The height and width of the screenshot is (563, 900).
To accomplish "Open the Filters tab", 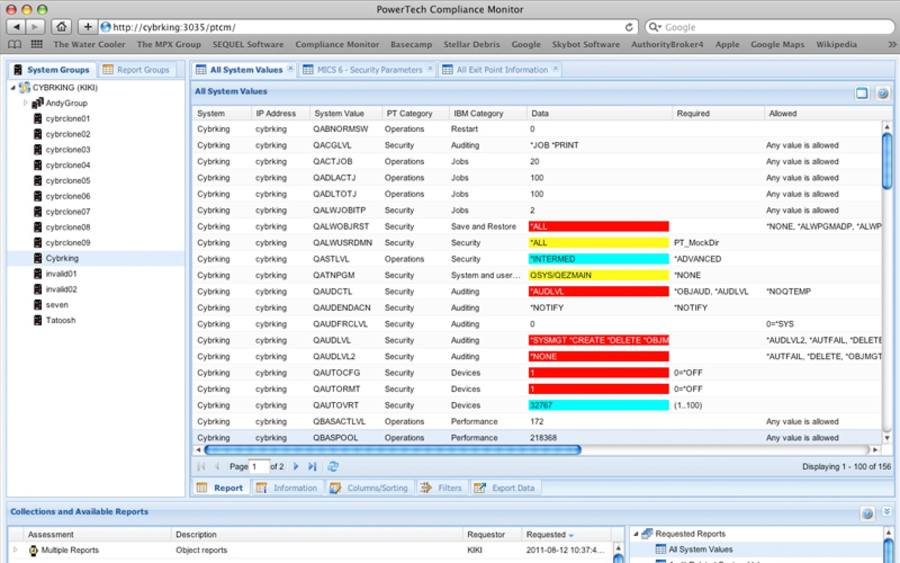I will (442, 488).
